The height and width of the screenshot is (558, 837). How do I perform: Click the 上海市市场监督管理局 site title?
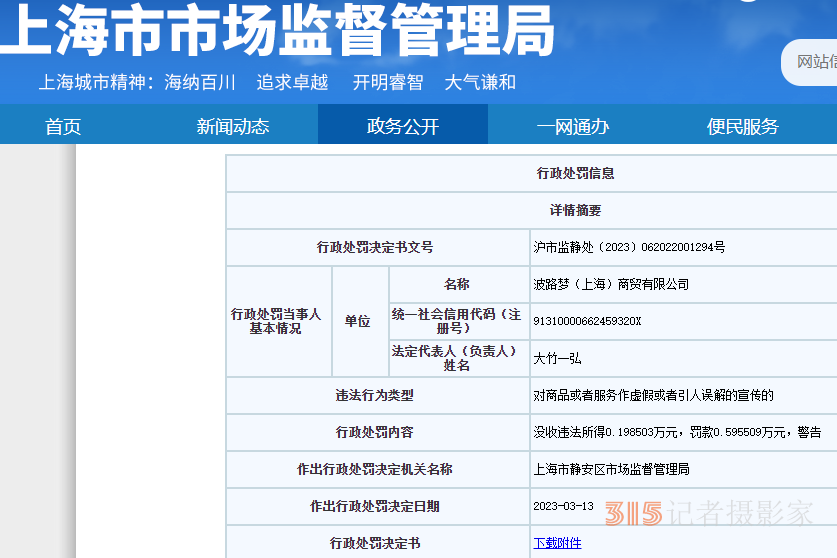tap(278, 29)
